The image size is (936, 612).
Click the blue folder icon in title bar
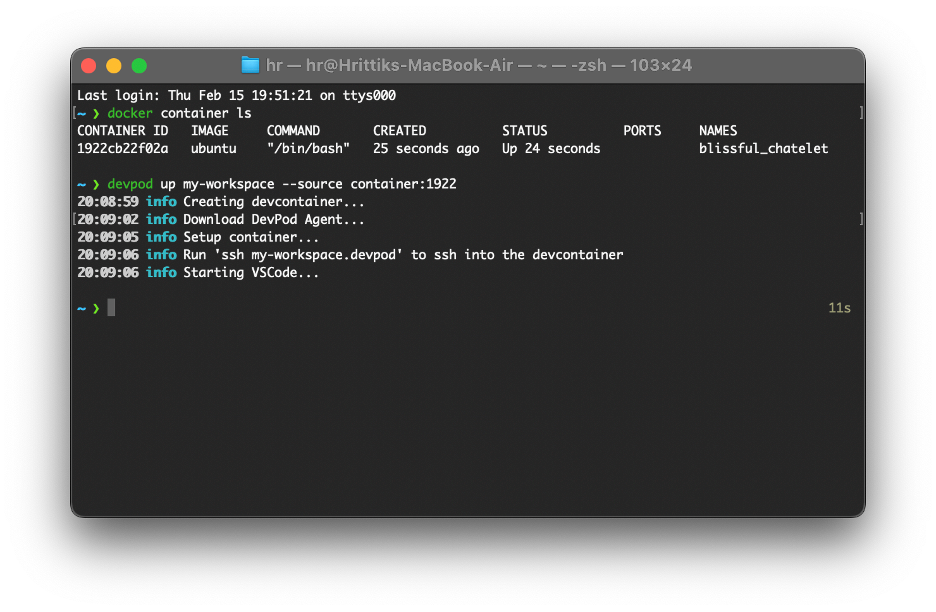point(250,65)
